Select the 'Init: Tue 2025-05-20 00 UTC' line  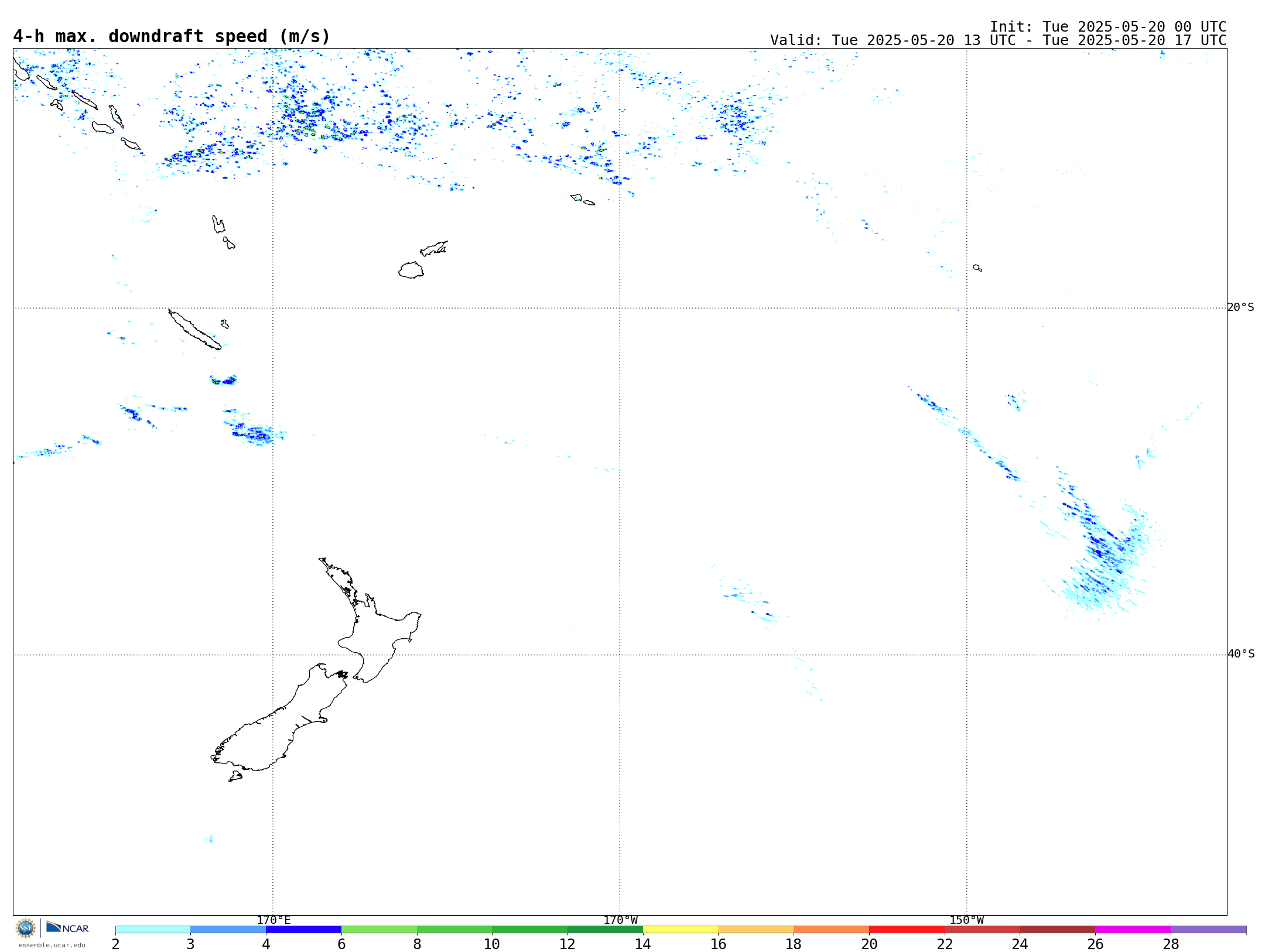tap(1108, 27)
